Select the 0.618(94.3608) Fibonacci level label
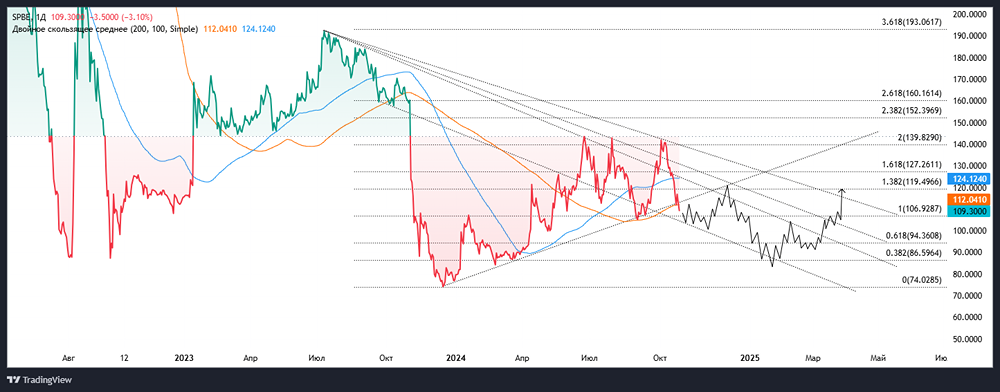 914,236
